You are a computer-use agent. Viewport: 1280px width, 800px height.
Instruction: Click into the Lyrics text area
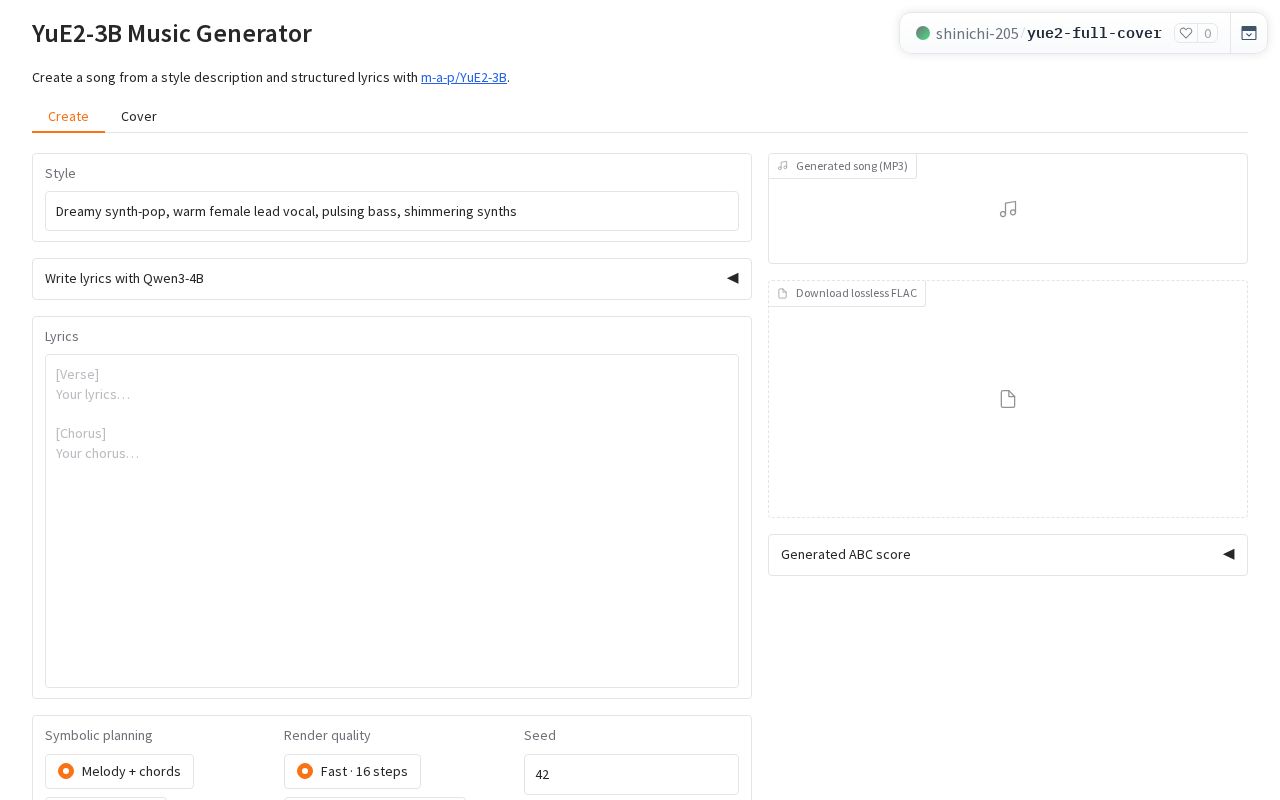pyautogui.click(x=392, y=521)
